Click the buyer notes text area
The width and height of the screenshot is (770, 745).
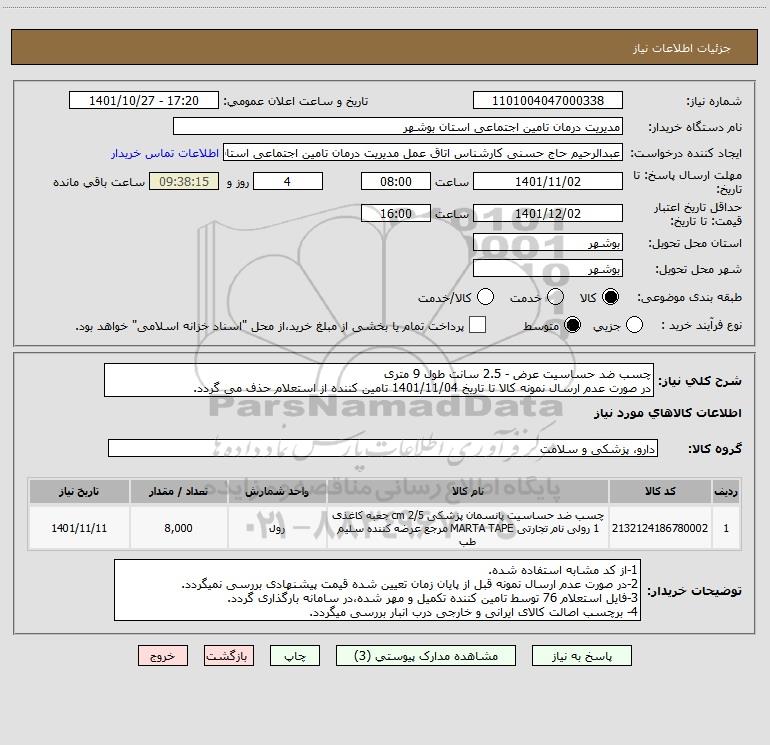378,590
